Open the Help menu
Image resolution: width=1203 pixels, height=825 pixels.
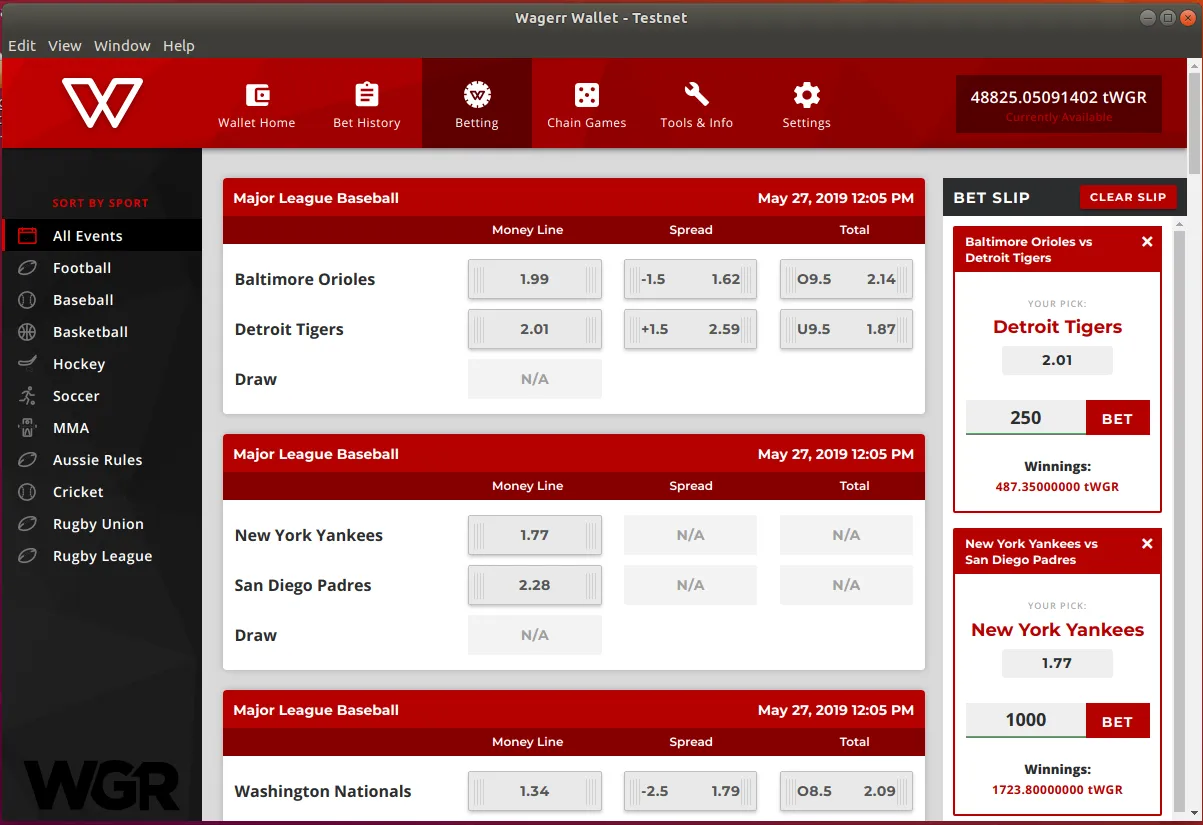pyautogui.click(x=179, y=46)
